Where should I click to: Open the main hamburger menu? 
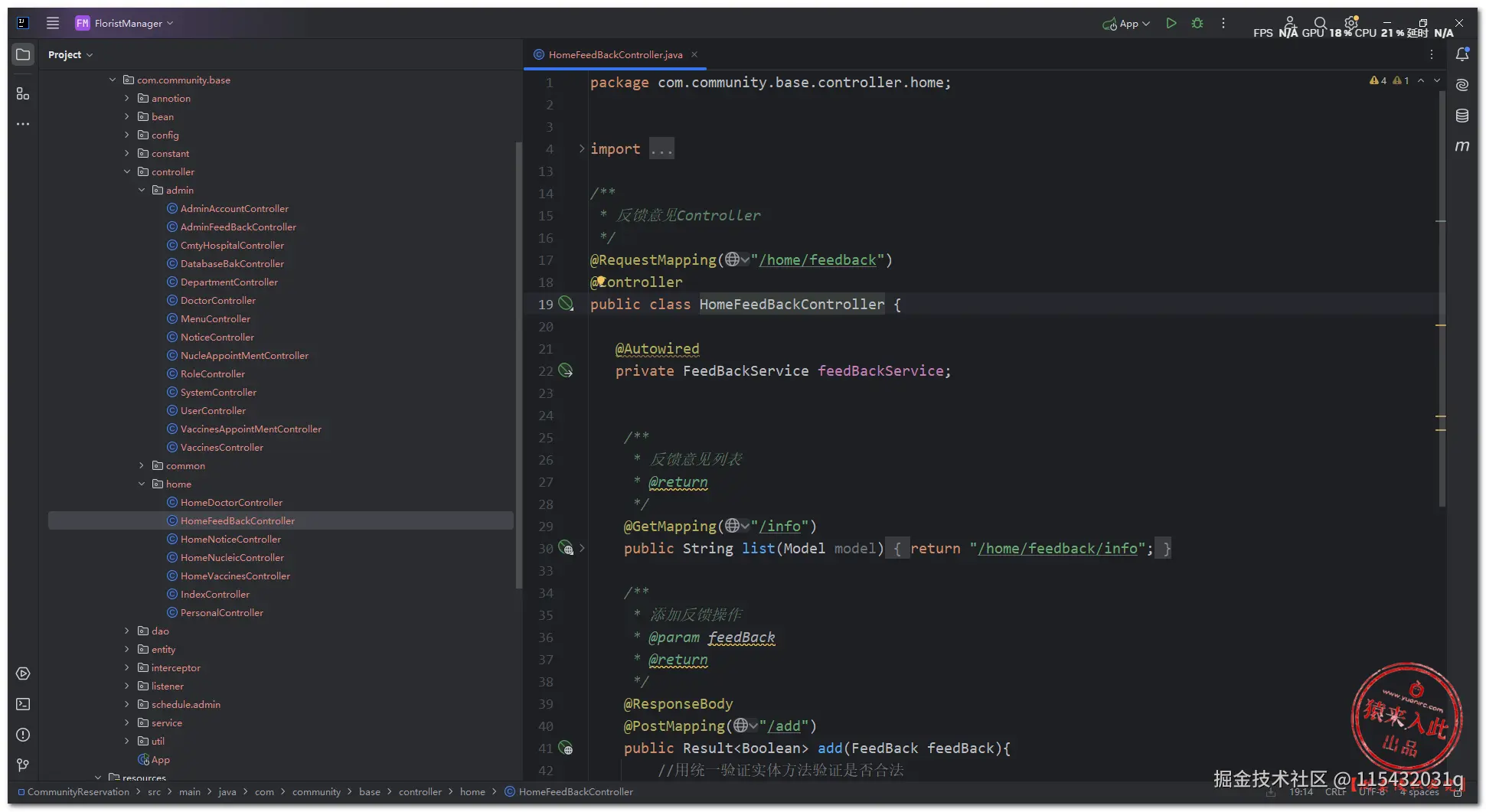pyautogui.click(x=53, y=23)
